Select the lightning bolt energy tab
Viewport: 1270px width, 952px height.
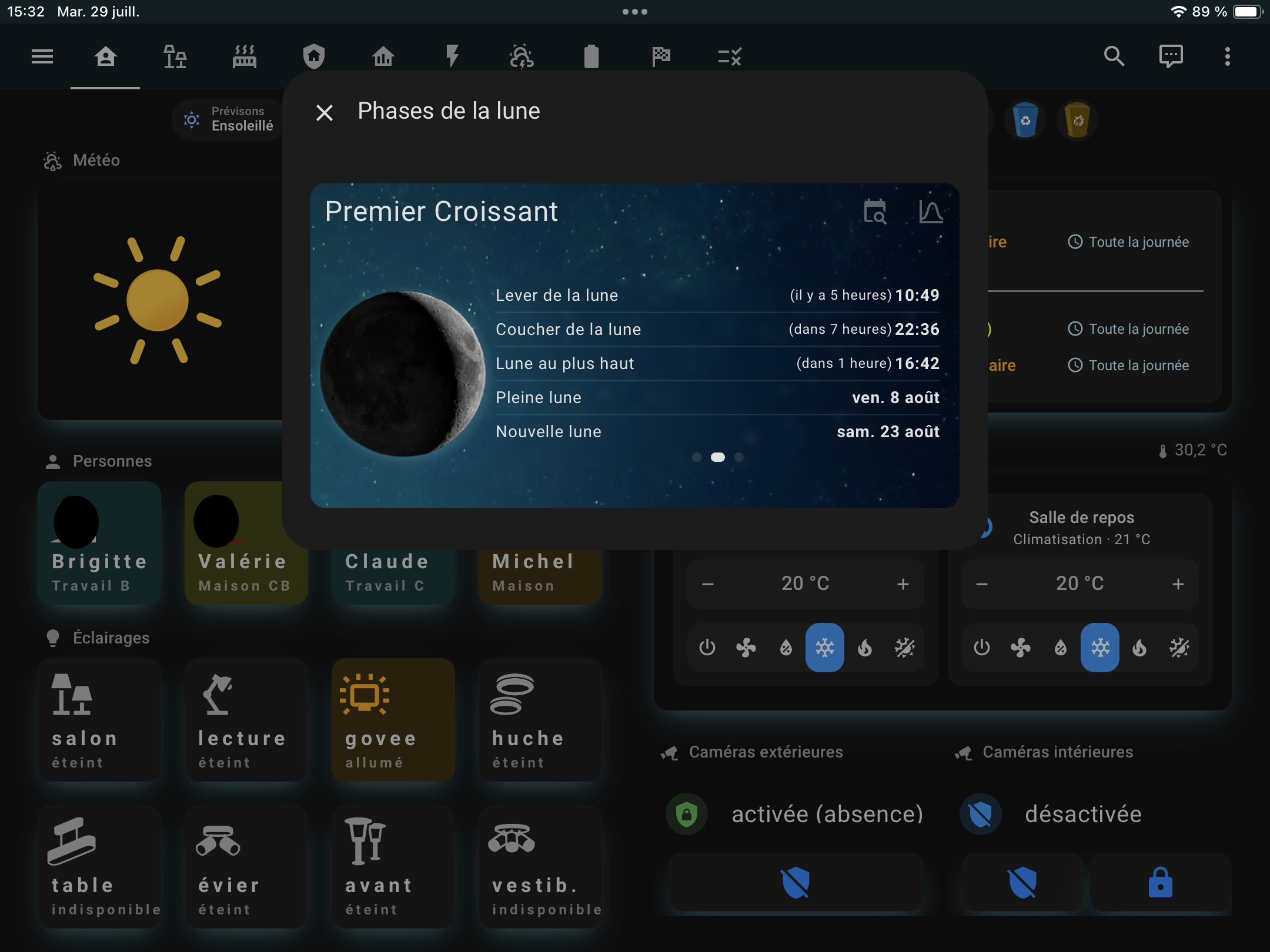pyautogui.click(x=452, y=56)
